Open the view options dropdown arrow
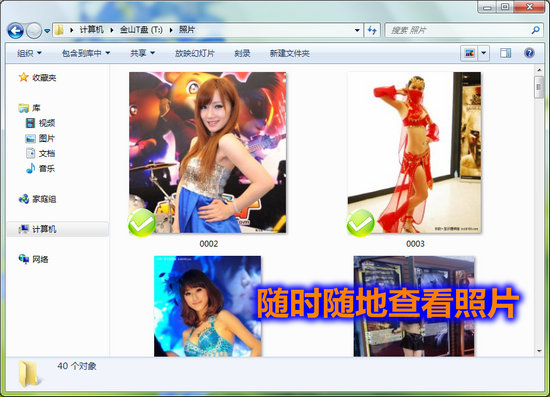550x397 pixels. tap(484, 53)
